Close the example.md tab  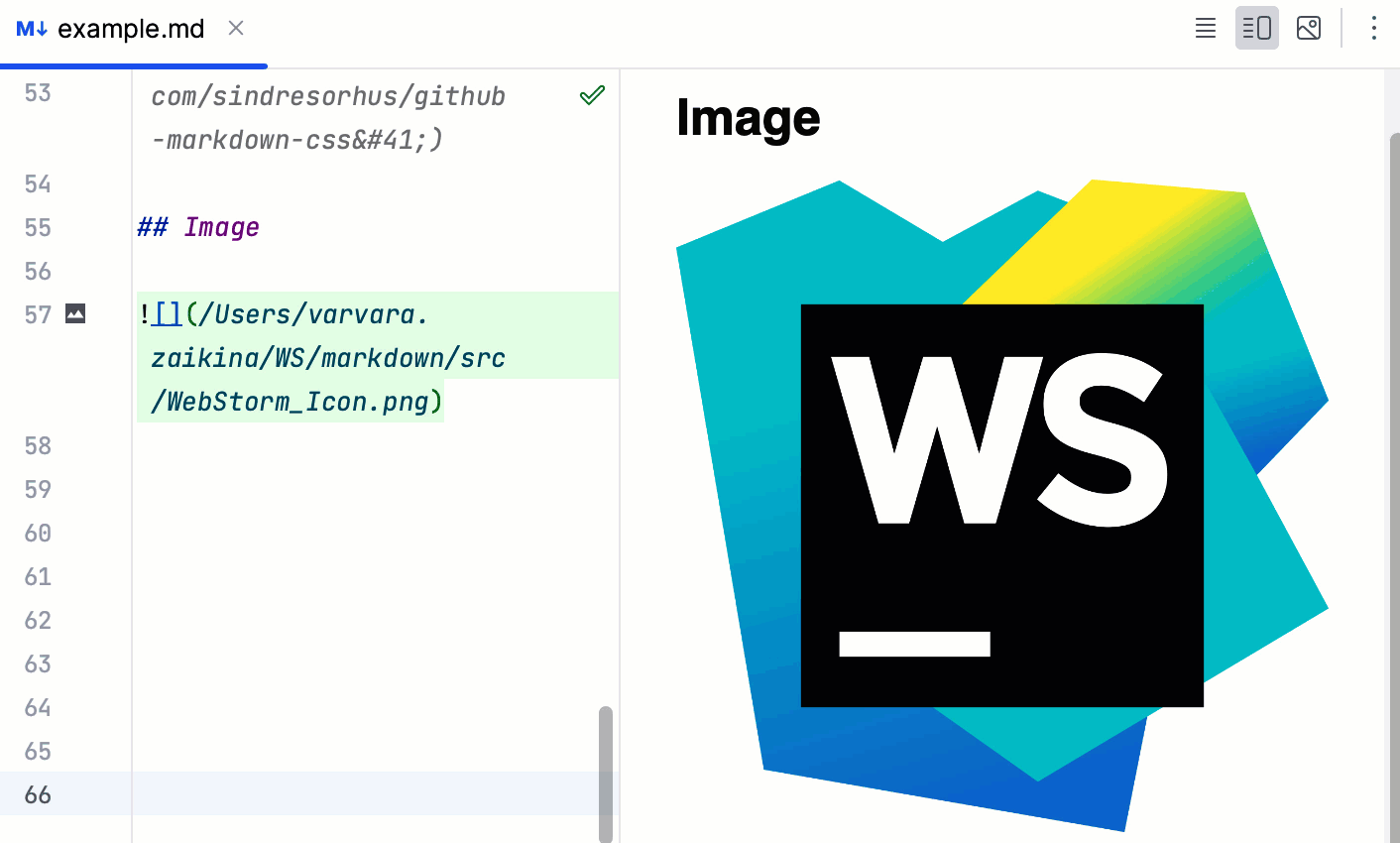pos(235,29)
